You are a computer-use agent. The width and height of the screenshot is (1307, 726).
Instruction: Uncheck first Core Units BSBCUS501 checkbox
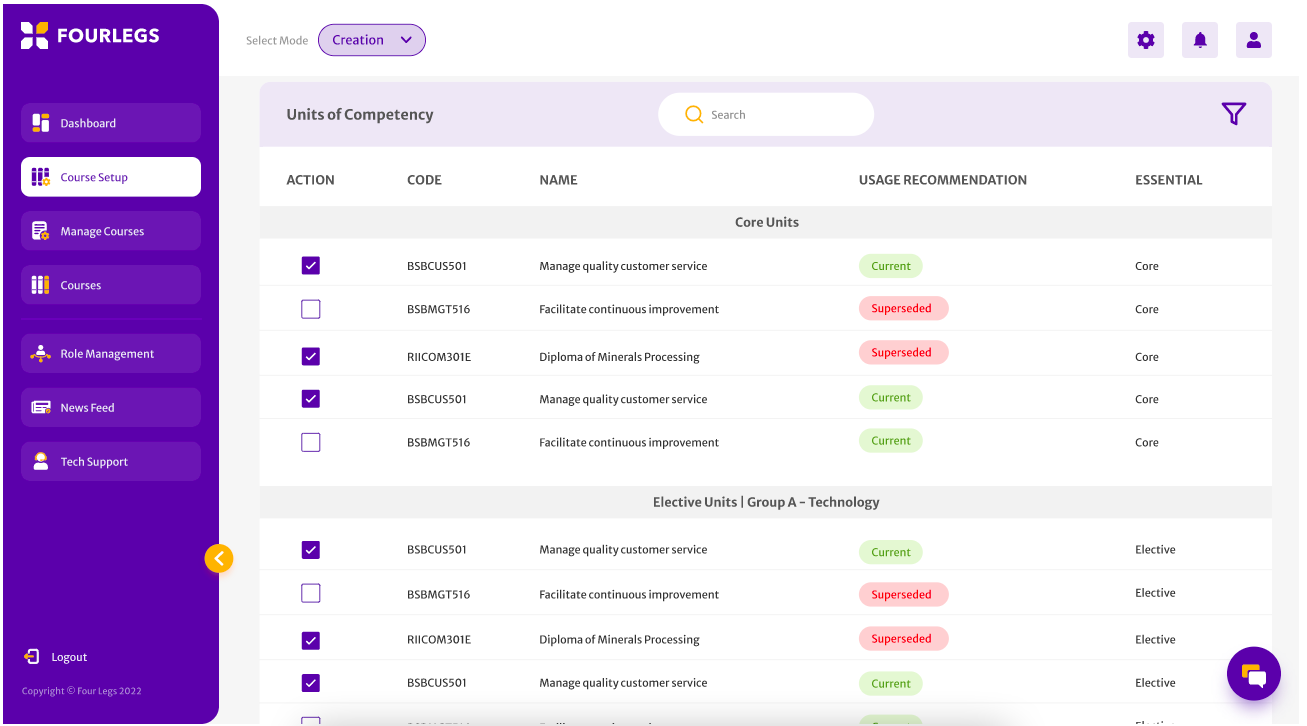[x=311, y=266]
